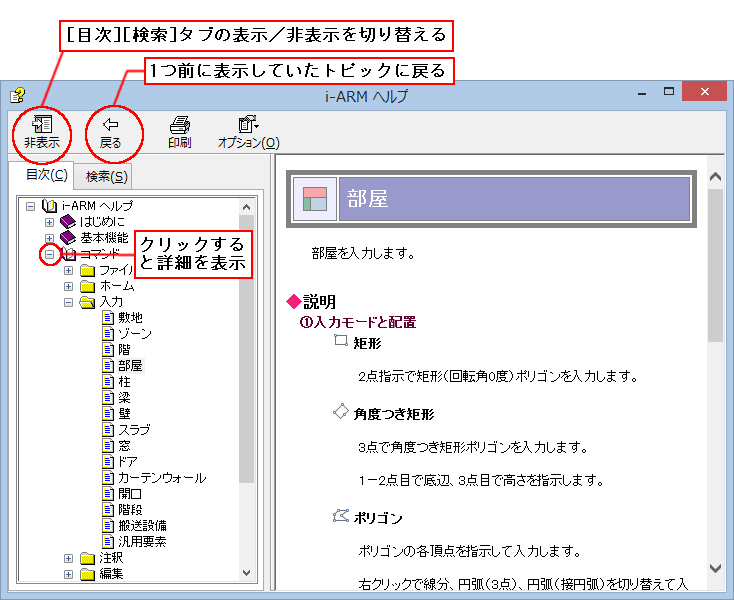Viewport: 734px width, 600px height.
Task: Select the はじめに book icon
Action: point(68,221)
